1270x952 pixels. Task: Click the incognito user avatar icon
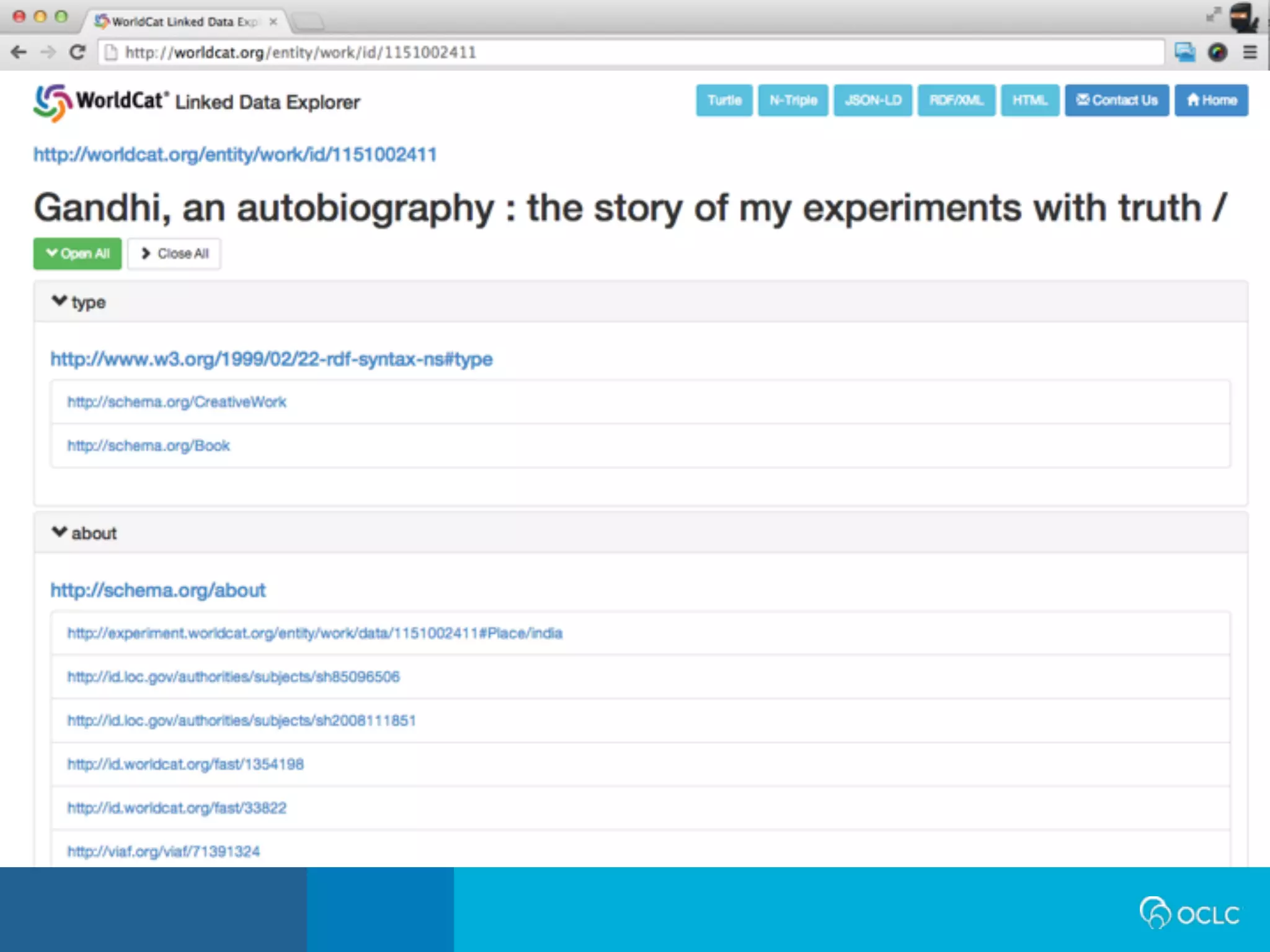(1243, 17)
